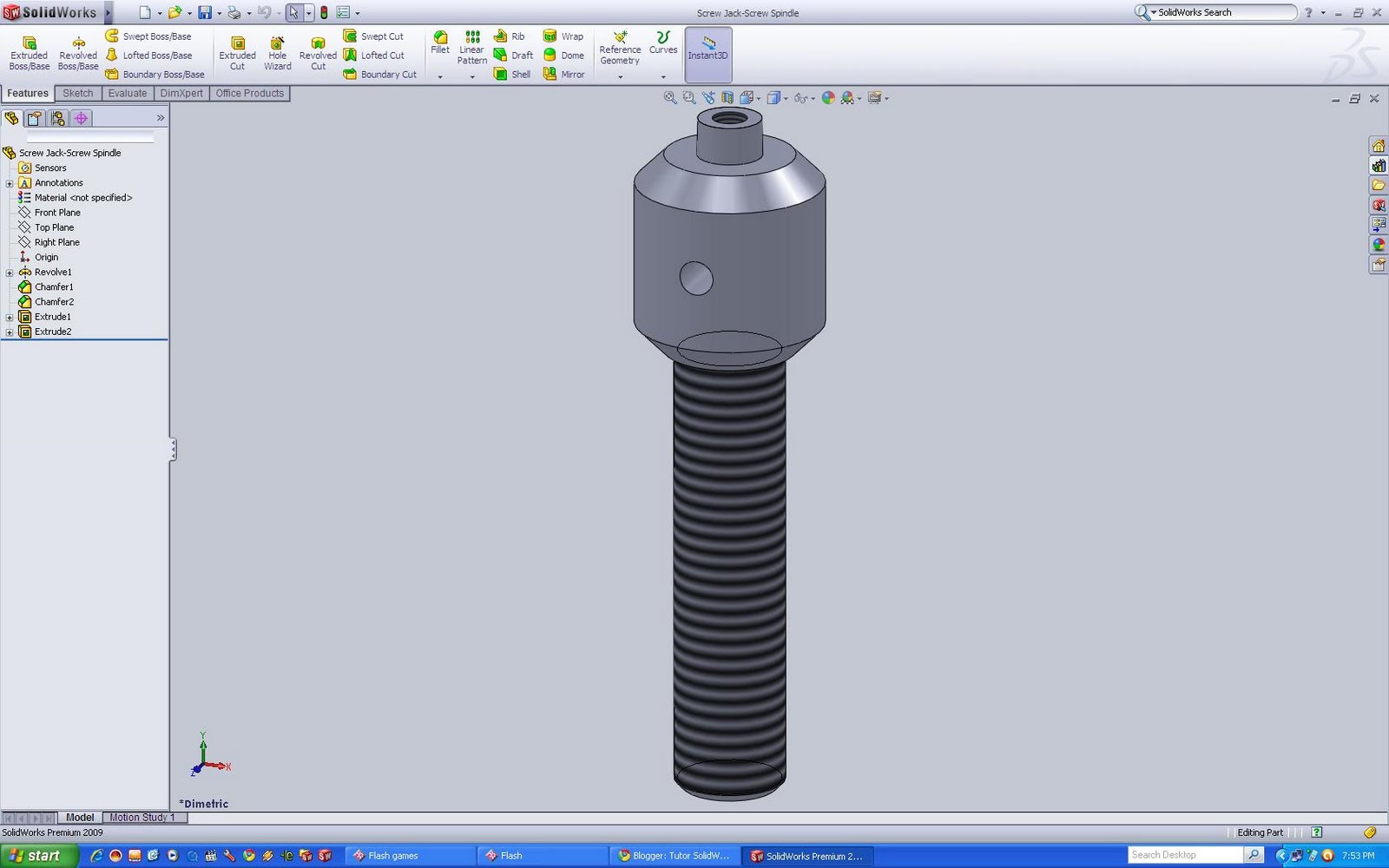Toggle Instant3D on or off
1389x868 pixels.
tap(708, 55)
